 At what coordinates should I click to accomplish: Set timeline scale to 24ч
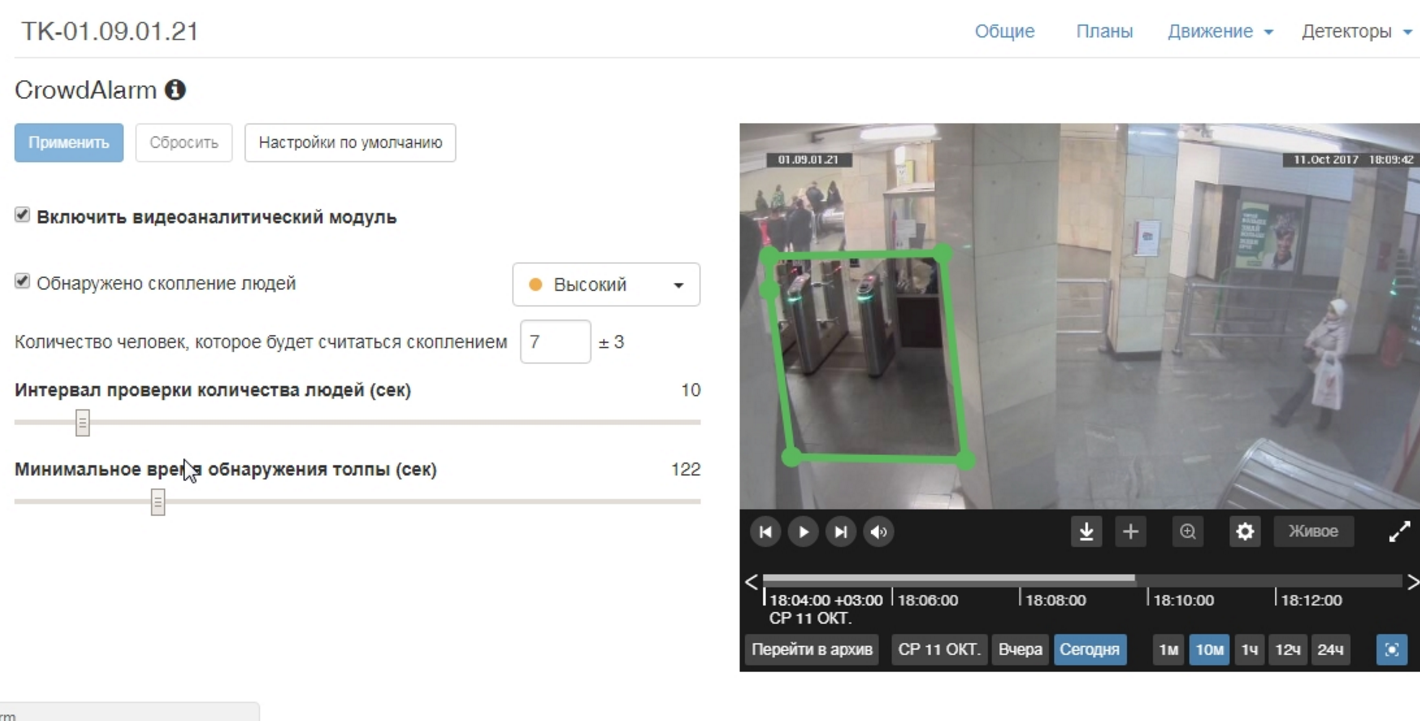tap(1330, 650)
